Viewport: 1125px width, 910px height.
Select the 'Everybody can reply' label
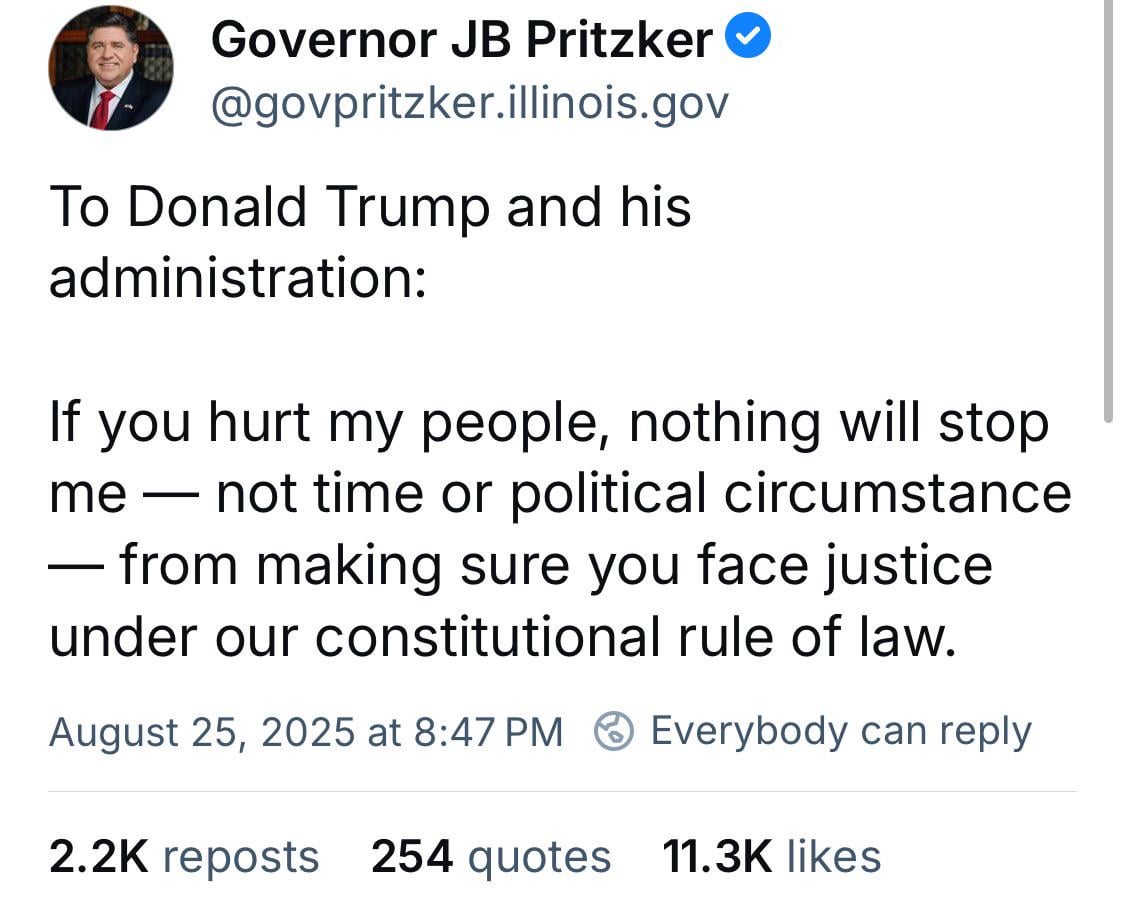click(x=841, y=732)
